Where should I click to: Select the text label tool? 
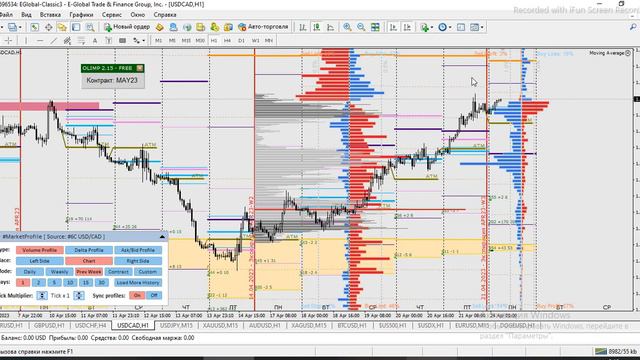click(x=109, y=40)
